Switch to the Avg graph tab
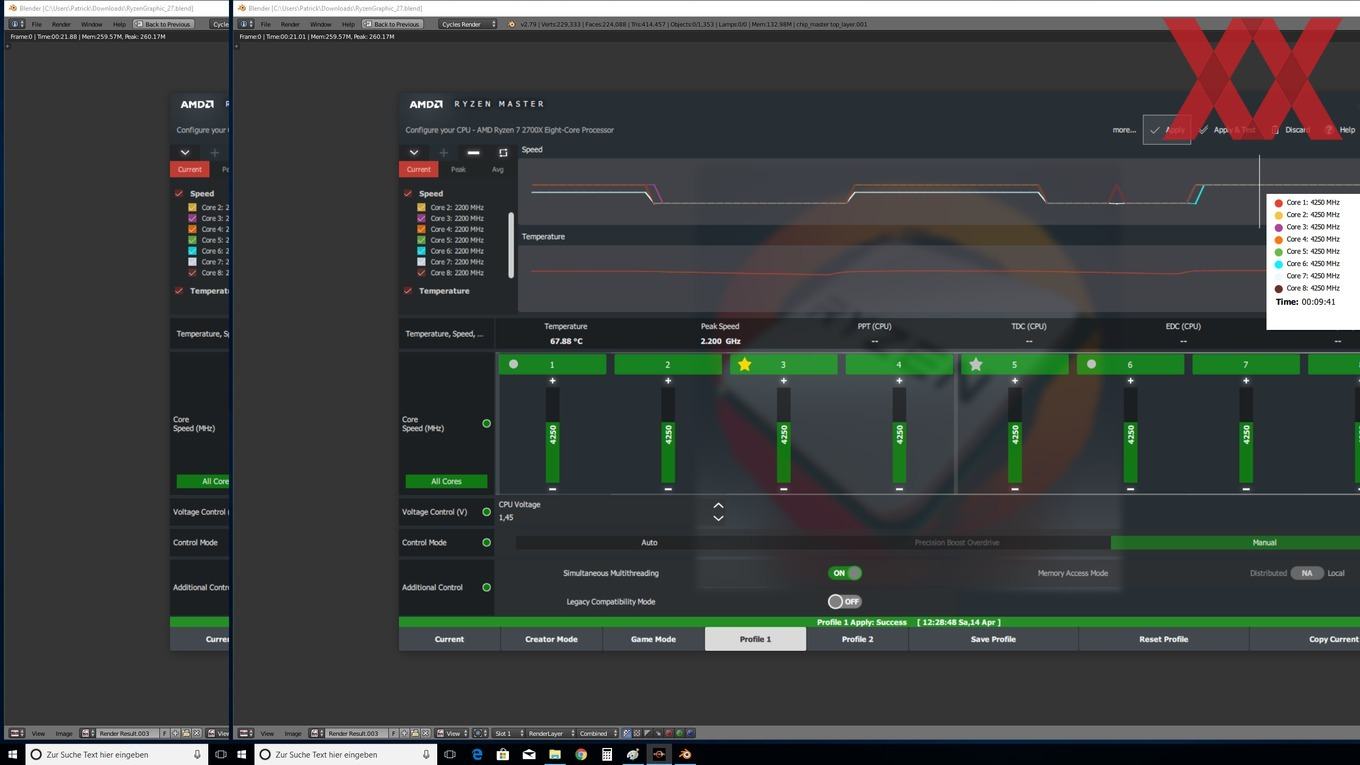 coord(497,169)
